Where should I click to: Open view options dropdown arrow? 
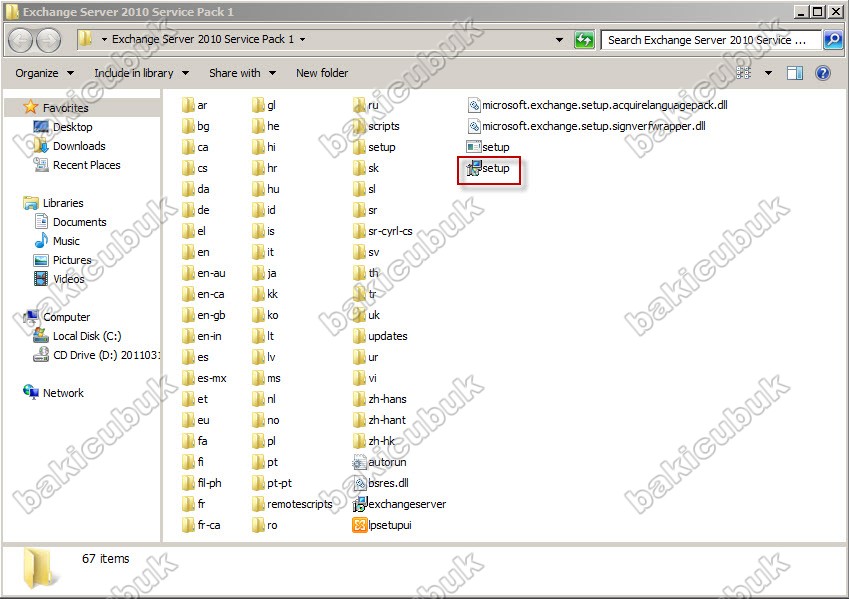768,73
